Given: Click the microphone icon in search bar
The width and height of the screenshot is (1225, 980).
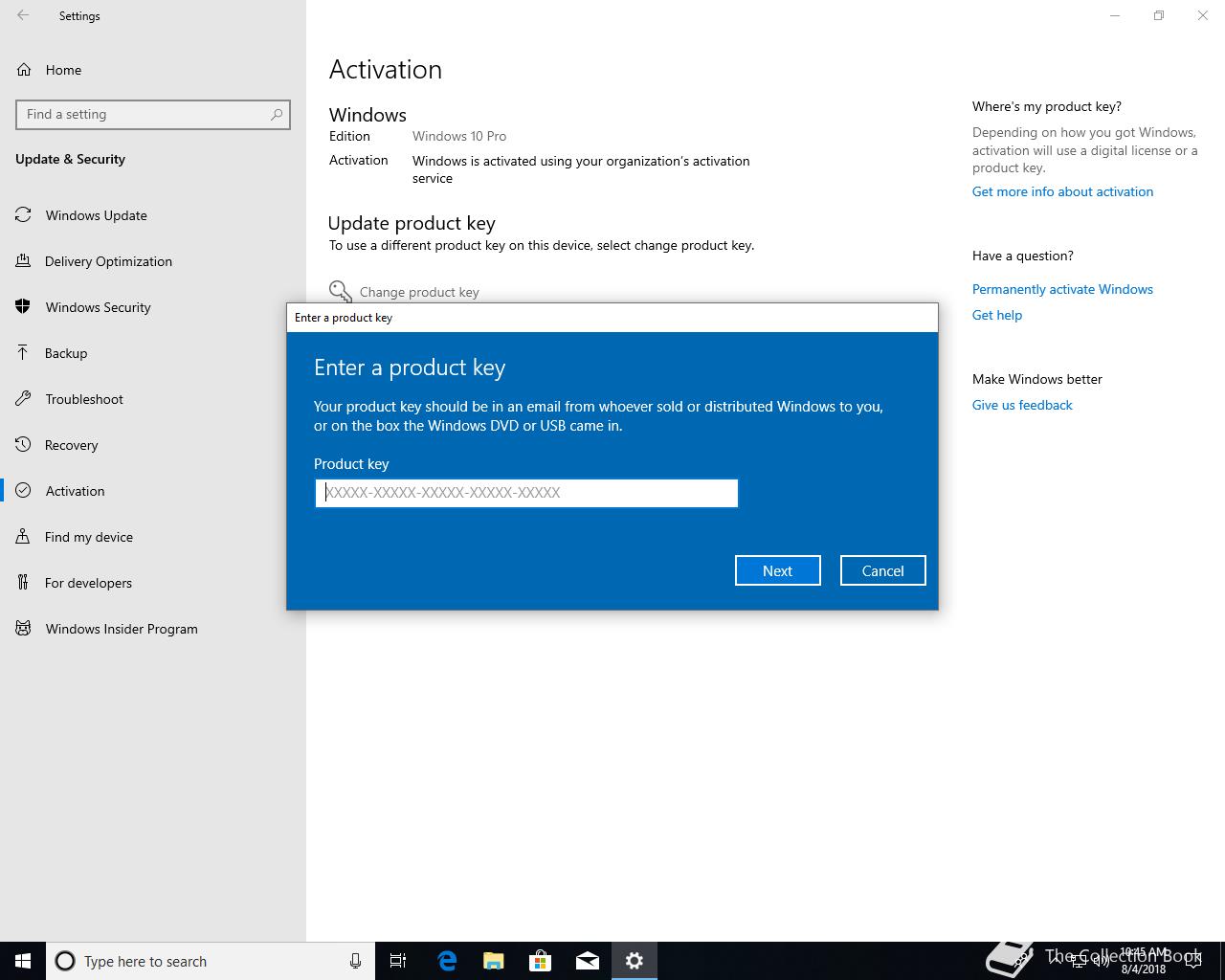Looking at the screenshot, I should tap(355, 961).
